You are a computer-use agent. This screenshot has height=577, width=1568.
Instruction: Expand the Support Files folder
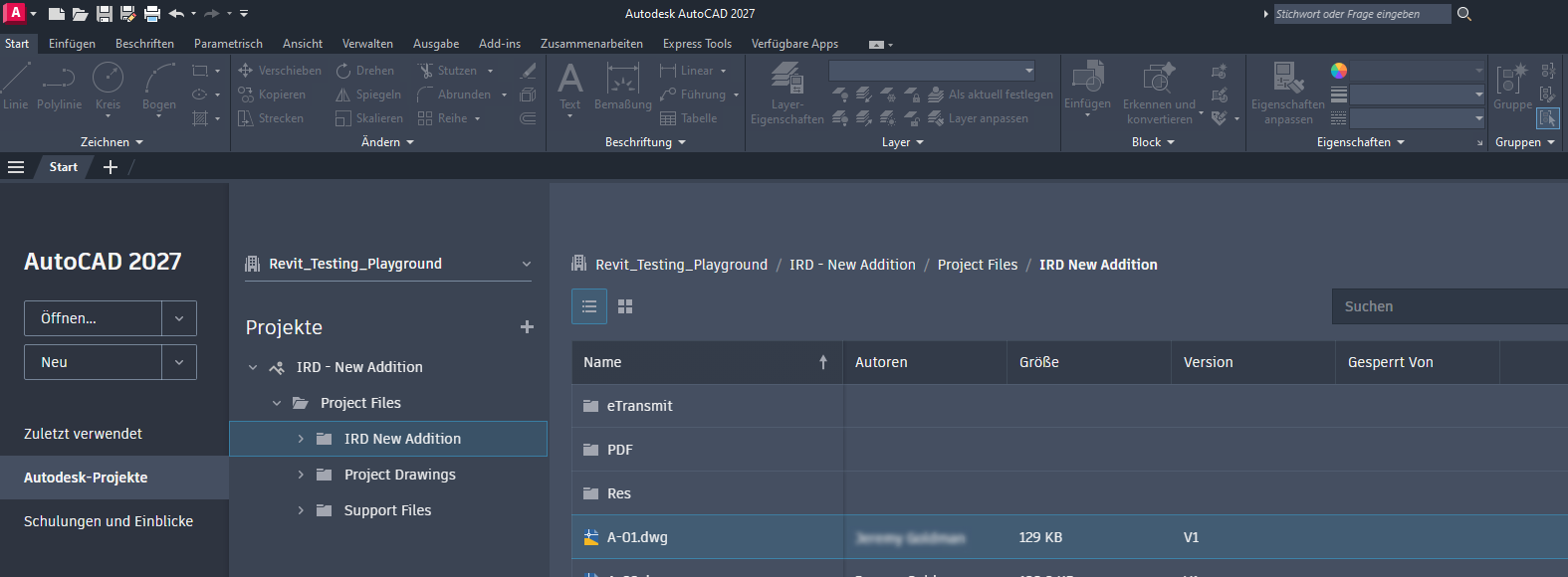click(301, 510)
